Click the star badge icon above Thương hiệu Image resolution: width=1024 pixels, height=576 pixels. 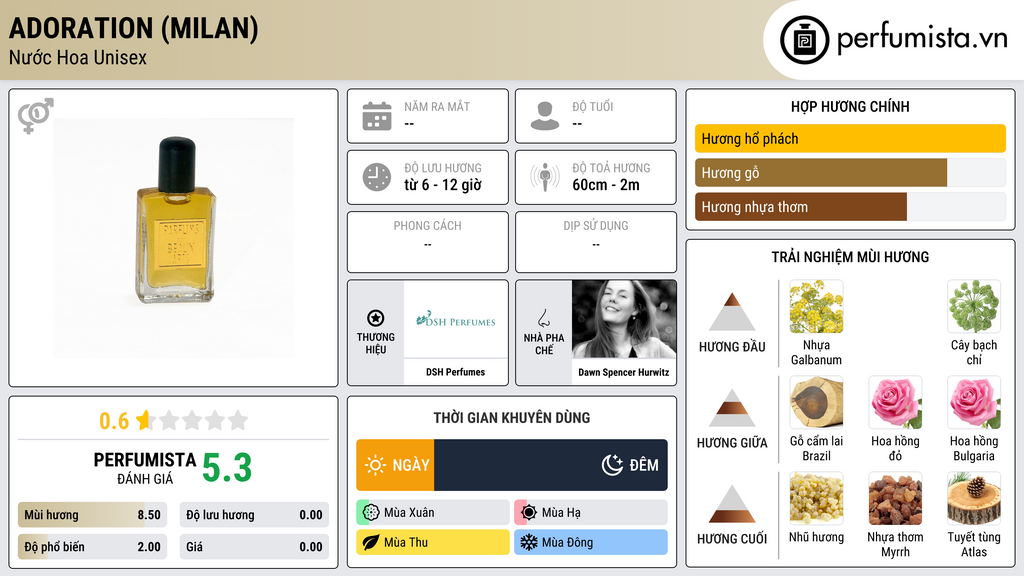pos(376,318)
